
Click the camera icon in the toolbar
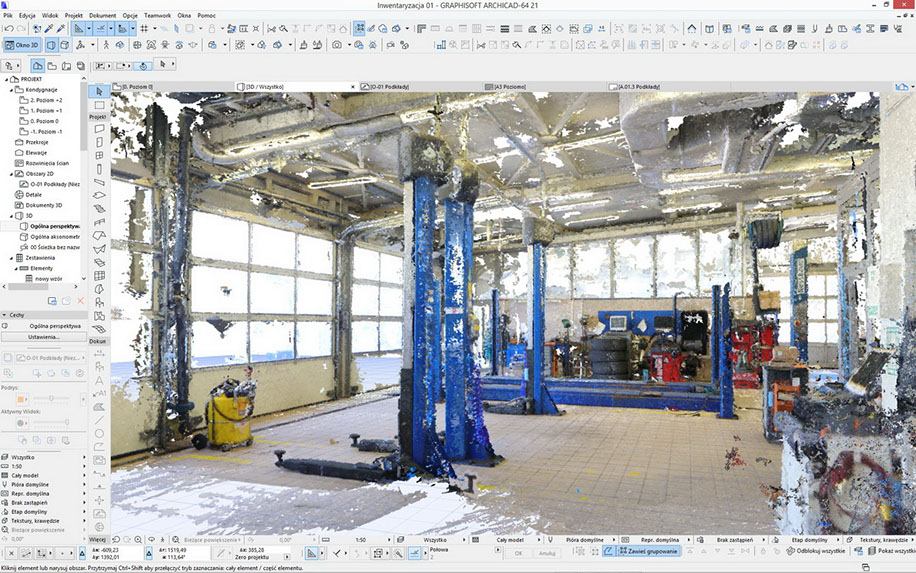click(338, 45)
